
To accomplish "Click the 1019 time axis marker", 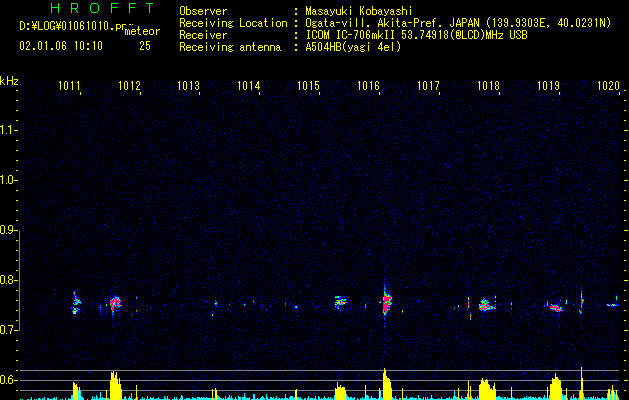I will (x=548, y=86).
